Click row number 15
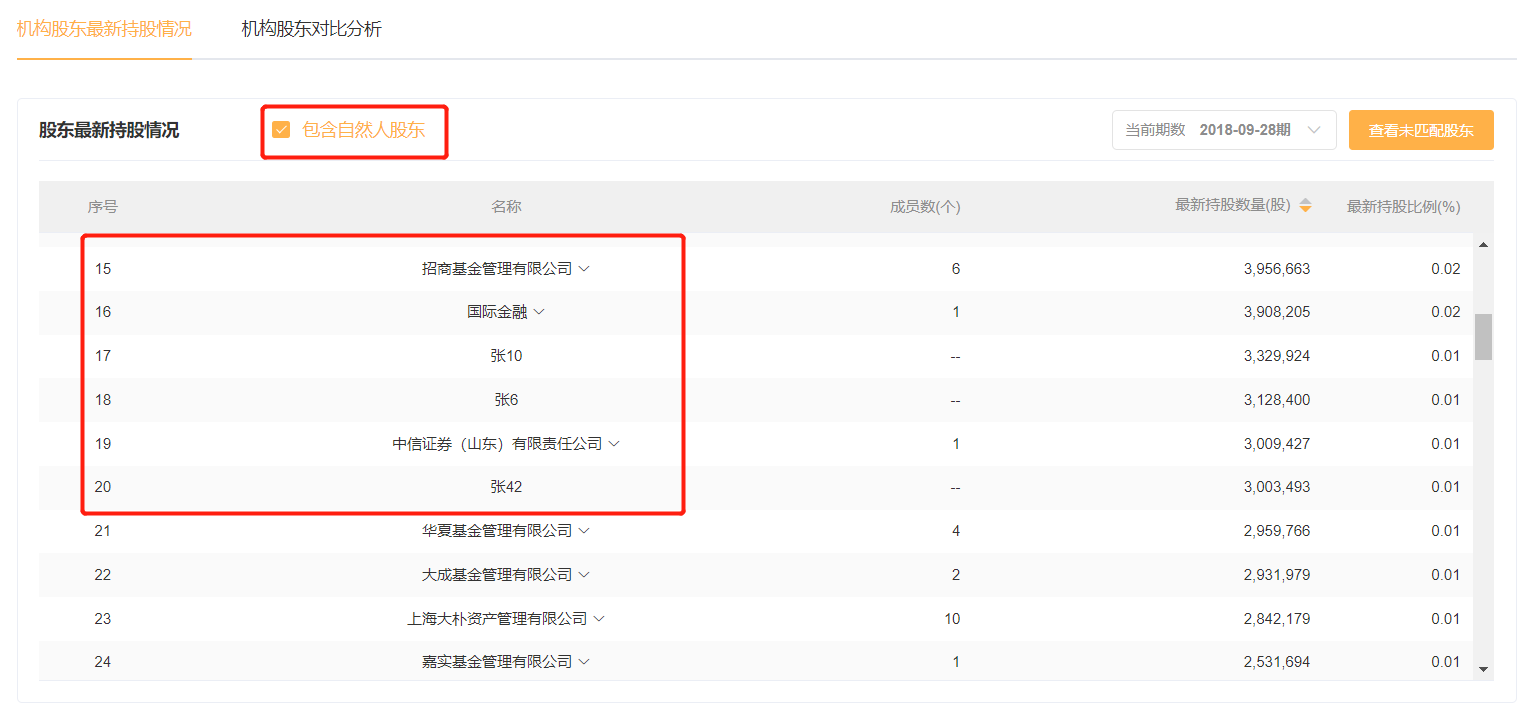Image resolution: width=1538 pixels, height=709 pixels. pos(103,269)
